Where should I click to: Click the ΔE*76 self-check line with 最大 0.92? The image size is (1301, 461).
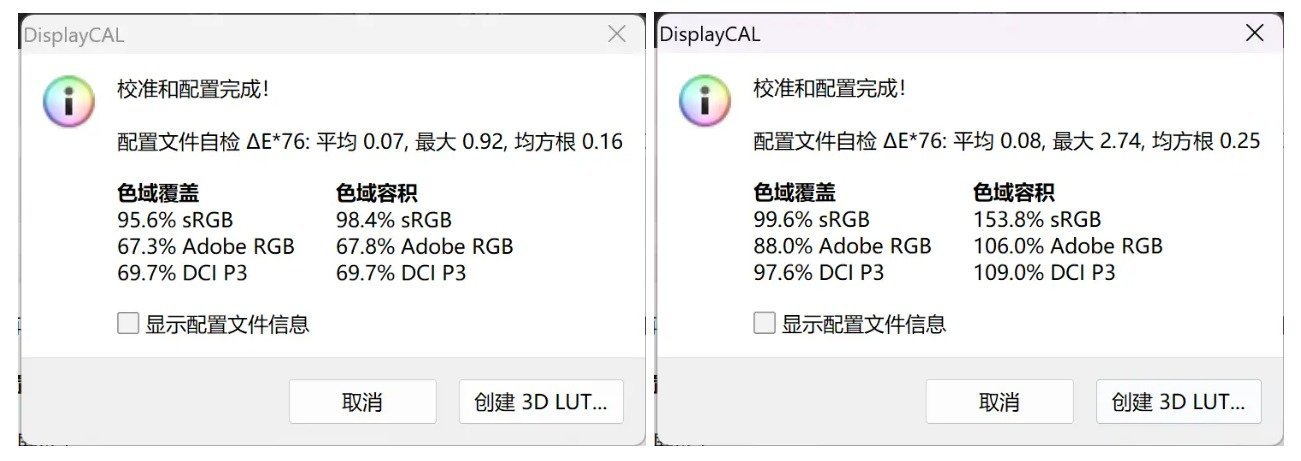tap(370, 142)
